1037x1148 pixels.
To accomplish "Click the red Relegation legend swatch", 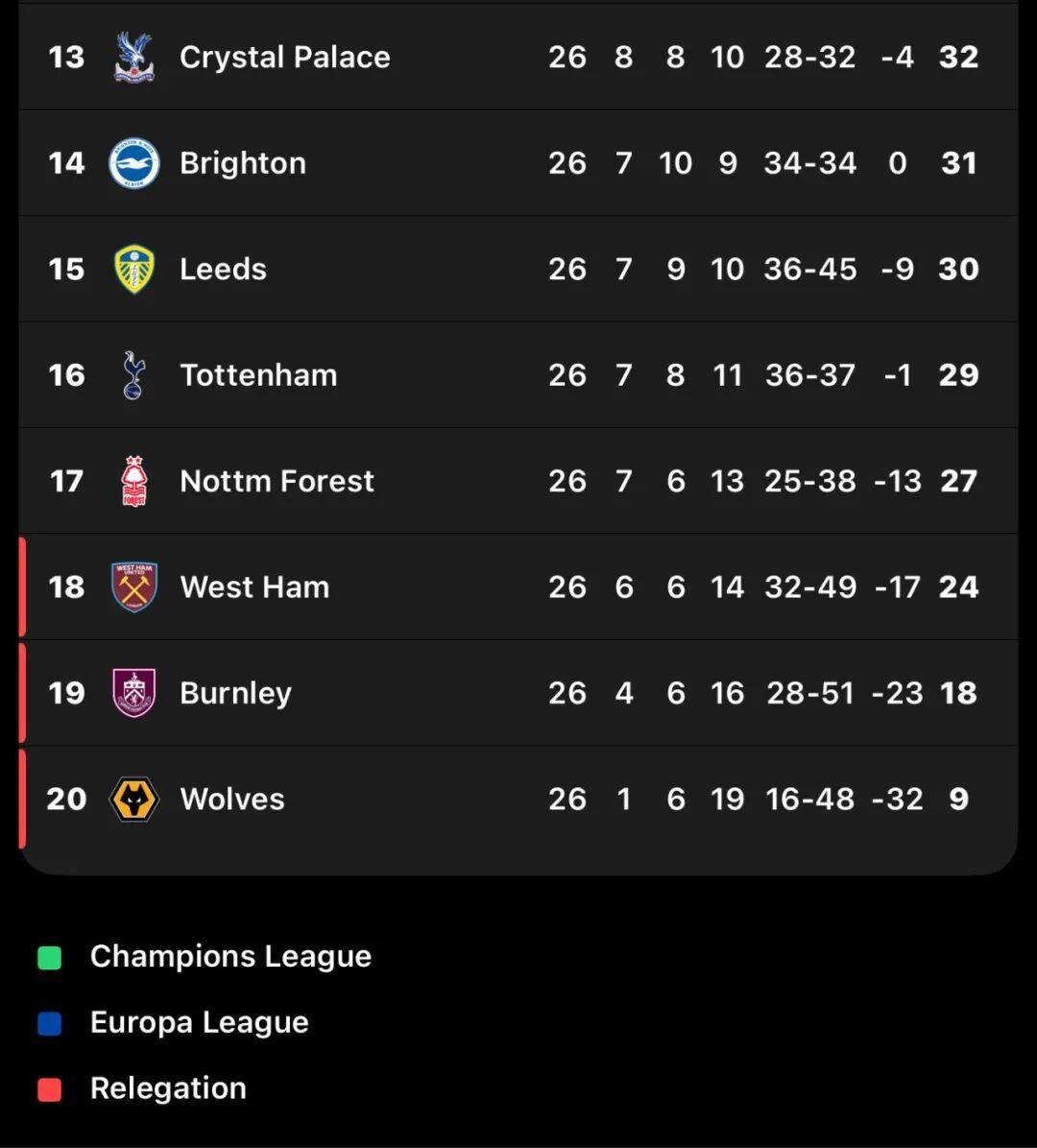I will (50, 1089).
